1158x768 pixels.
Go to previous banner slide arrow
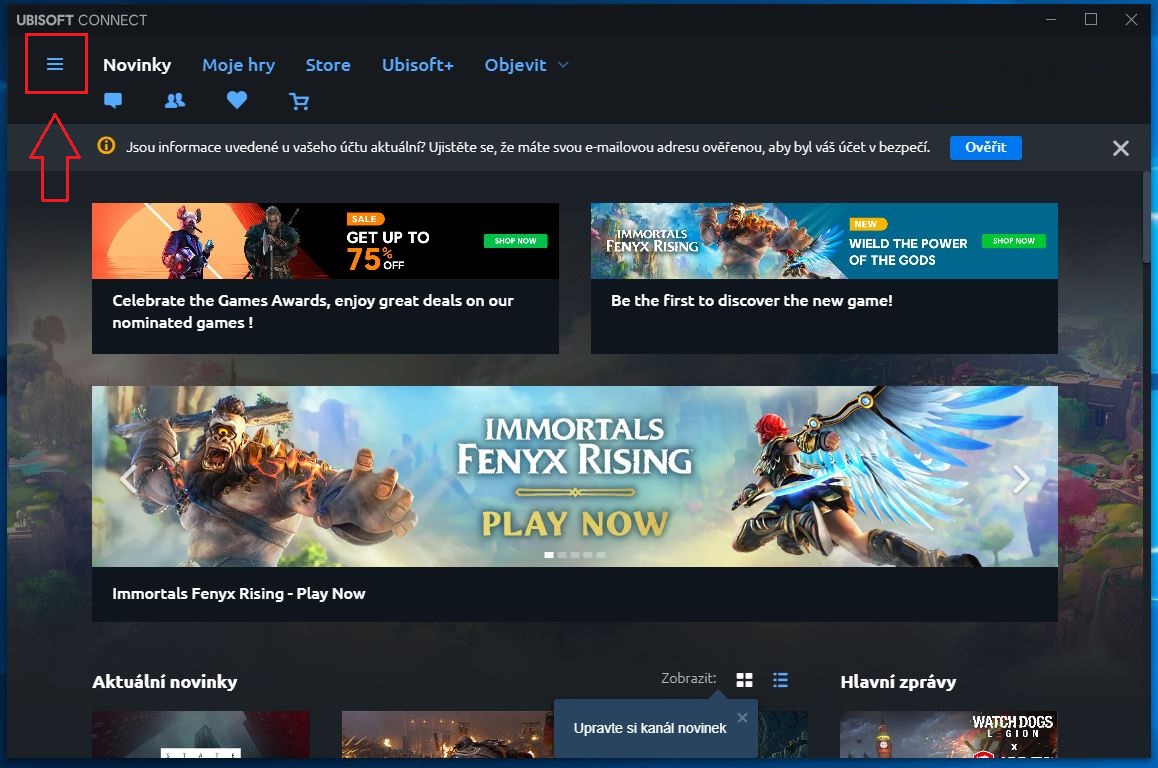tap(129, 479)
